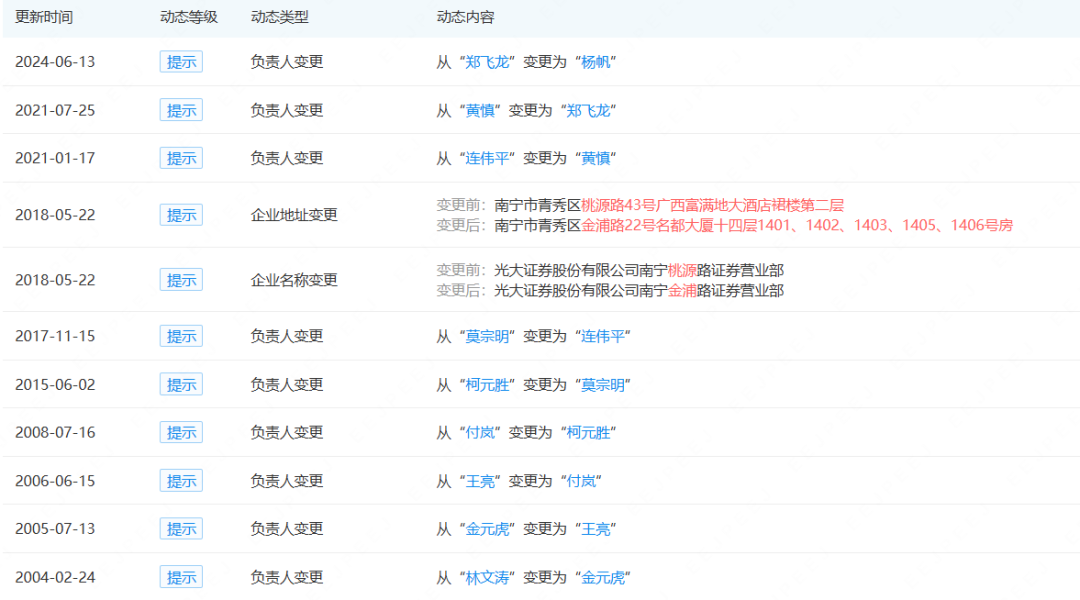
Task: Open 黄慎 link in 2021-01-17 row
Action: (596, 158)
